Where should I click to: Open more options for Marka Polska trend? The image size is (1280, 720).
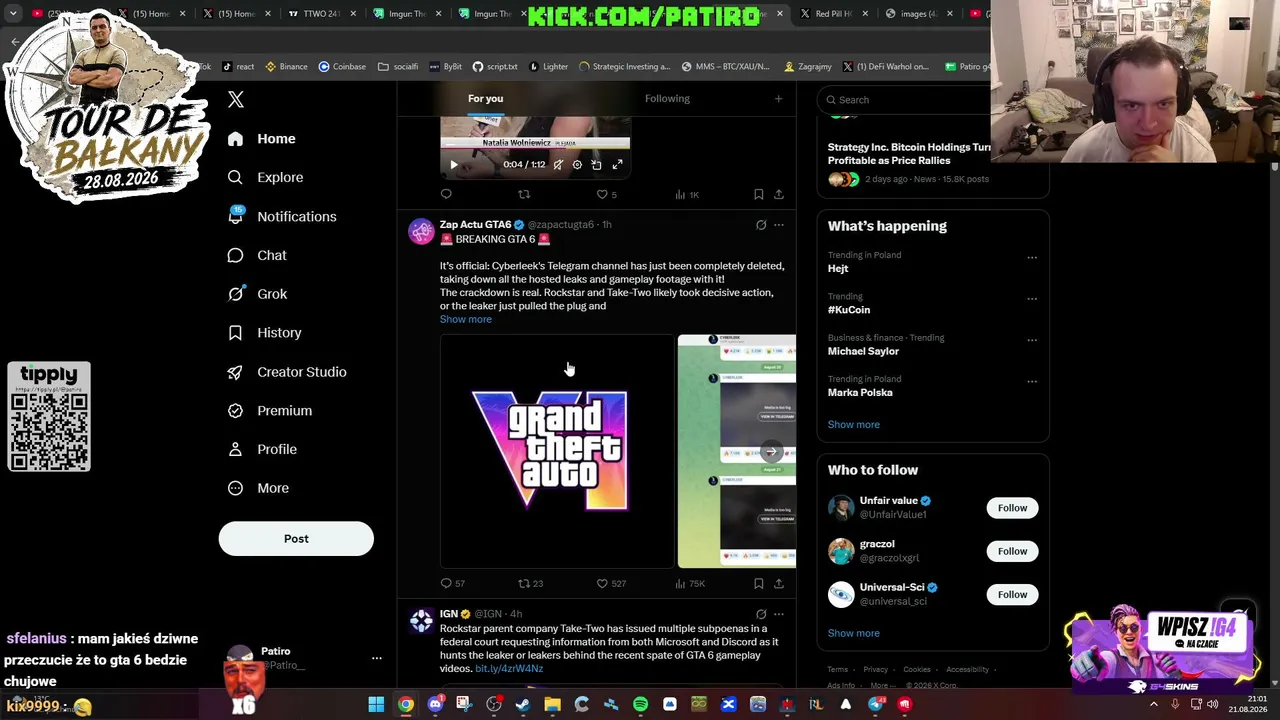click(1032, 381)
